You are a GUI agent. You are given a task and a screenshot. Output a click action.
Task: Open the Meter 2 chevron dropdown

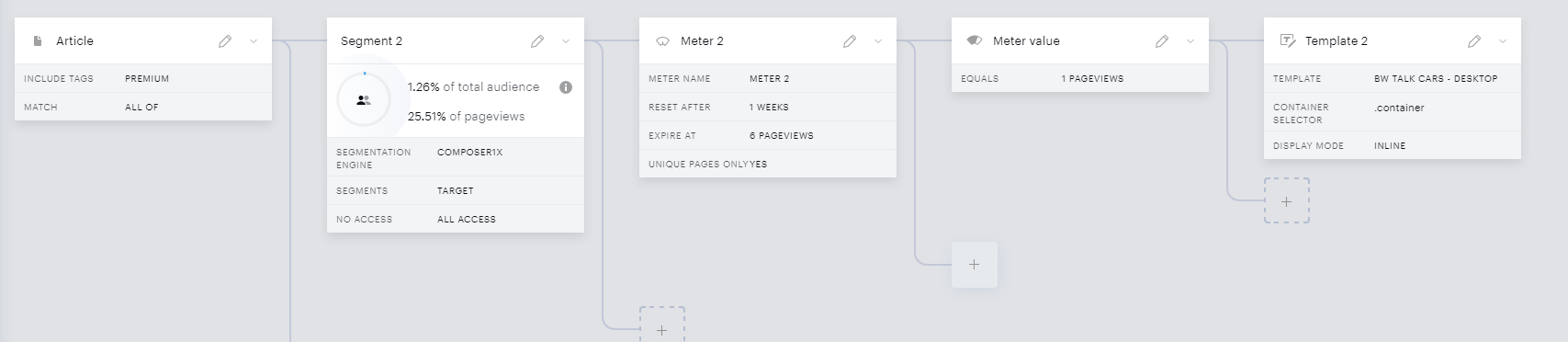point(878,41)
